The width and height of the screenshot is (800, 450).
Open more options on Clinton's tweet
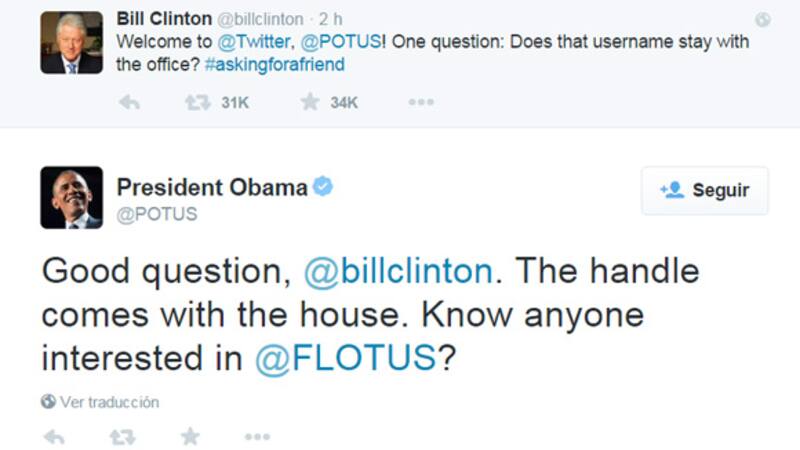click(x=421, y=102)
